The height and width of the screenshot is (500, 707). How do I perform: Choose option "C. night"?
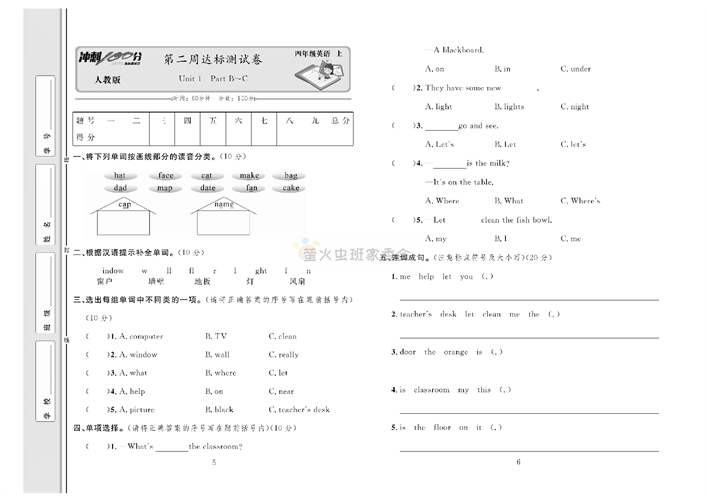click(574, 107)
